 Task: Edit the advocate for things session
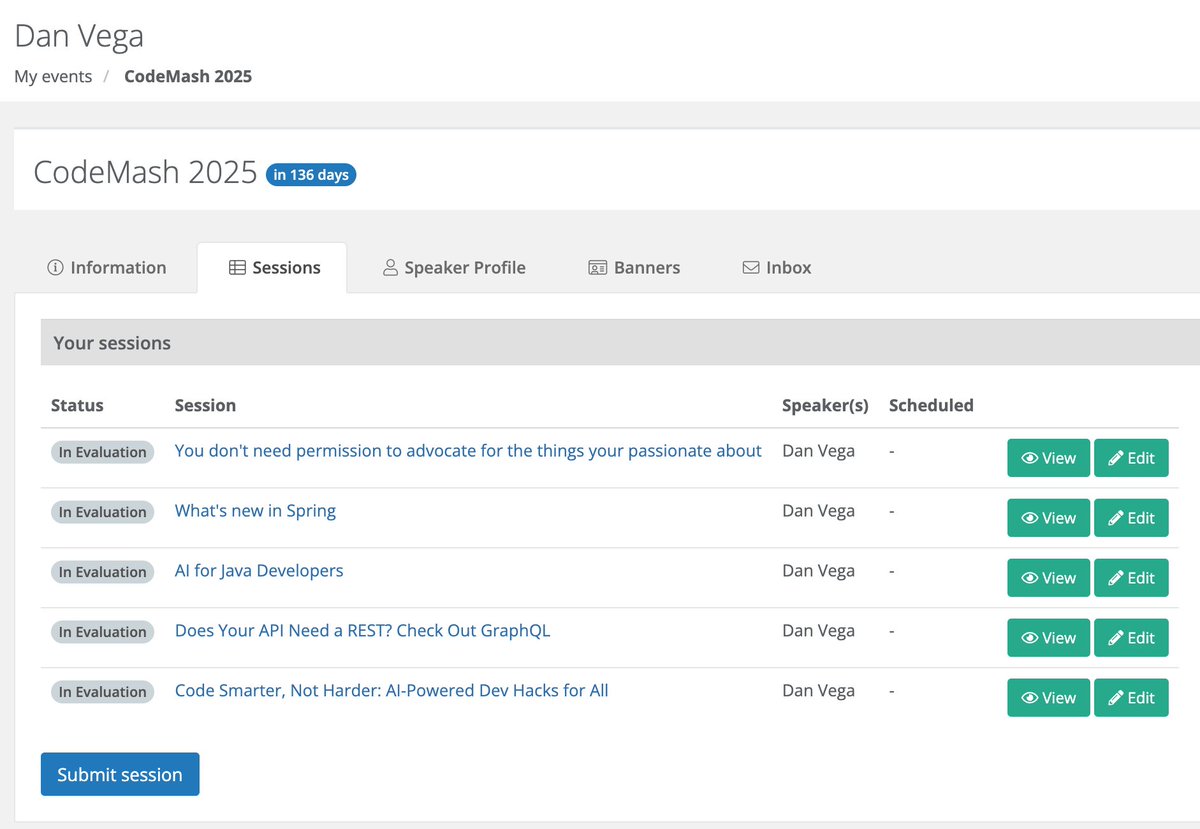tap(1131, 458)
